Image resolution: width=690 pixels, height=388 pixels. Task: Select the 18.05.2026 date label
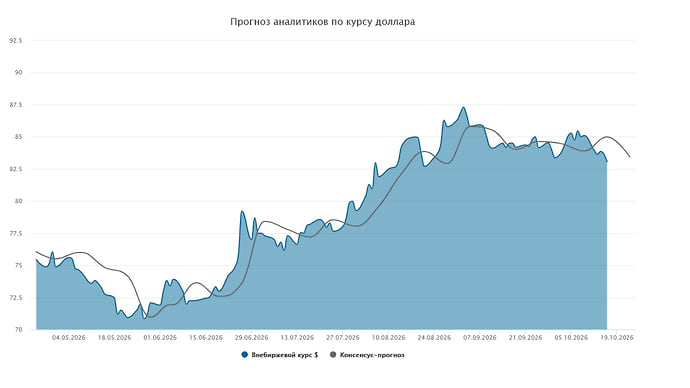[x=114, y=338]
